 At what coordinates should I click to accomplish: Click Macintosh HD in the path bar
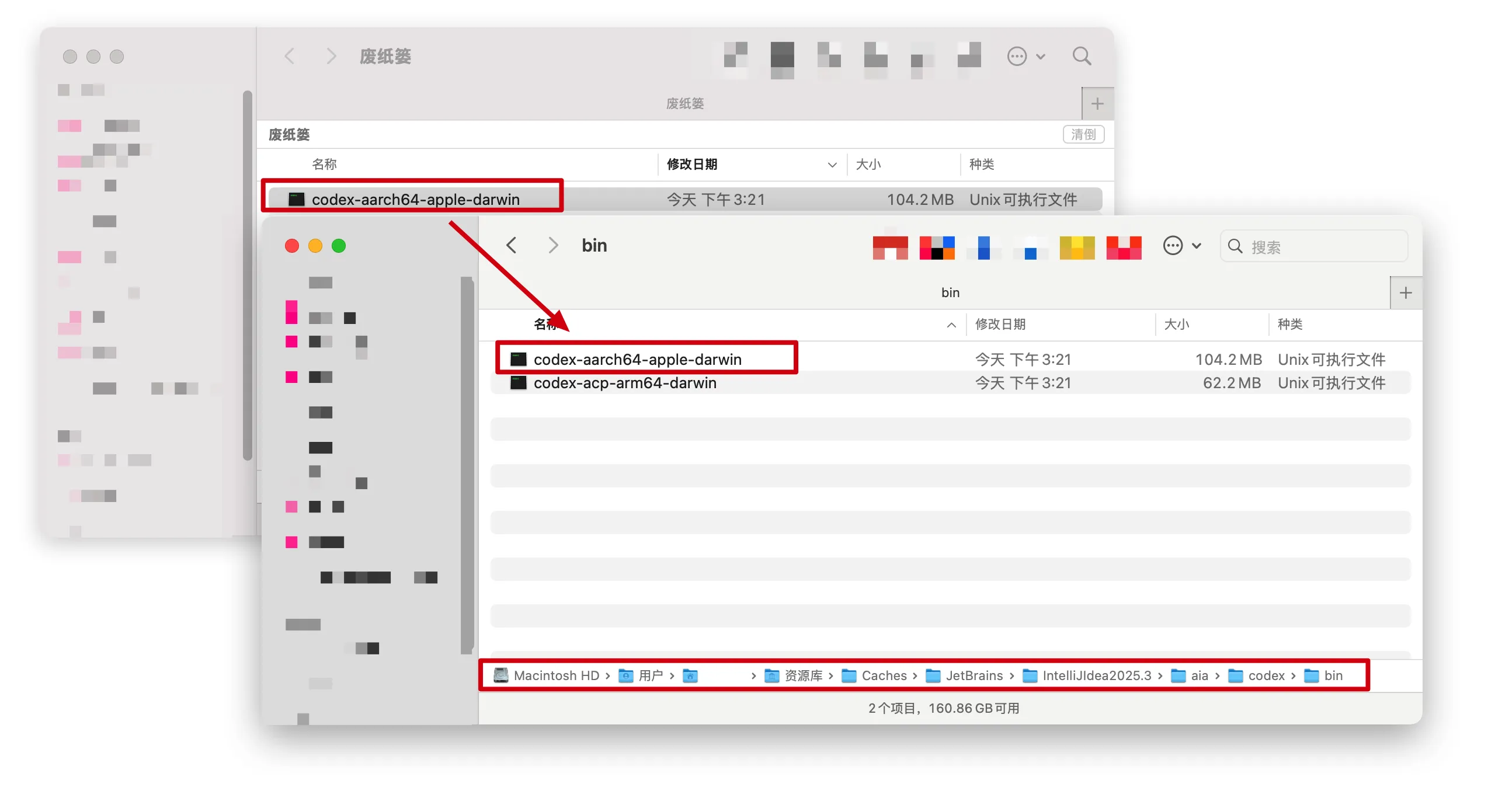(547, 675)
